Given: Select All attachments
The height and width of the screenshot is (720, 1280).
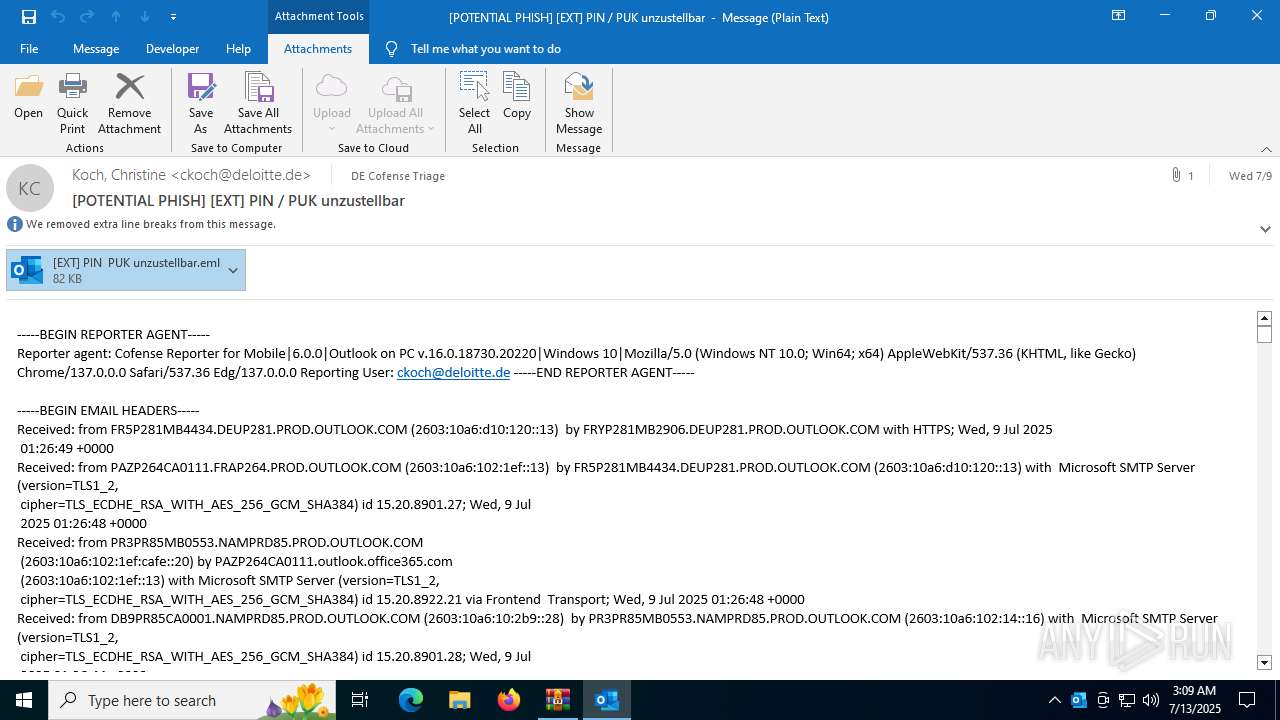Looking at the screenshot, I should click(x=475, y=103).
